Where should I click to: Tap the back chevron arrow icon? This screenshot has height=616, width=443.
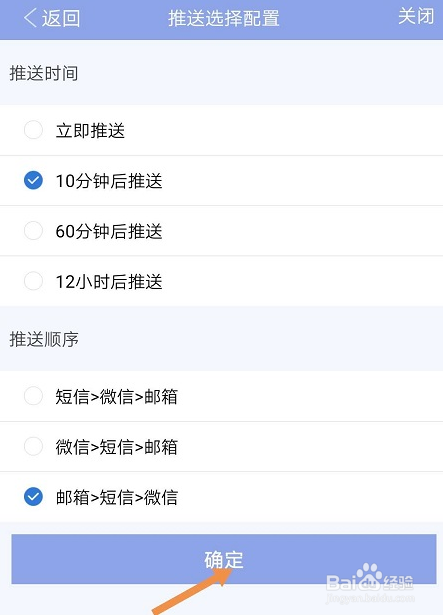coord(30,18)
